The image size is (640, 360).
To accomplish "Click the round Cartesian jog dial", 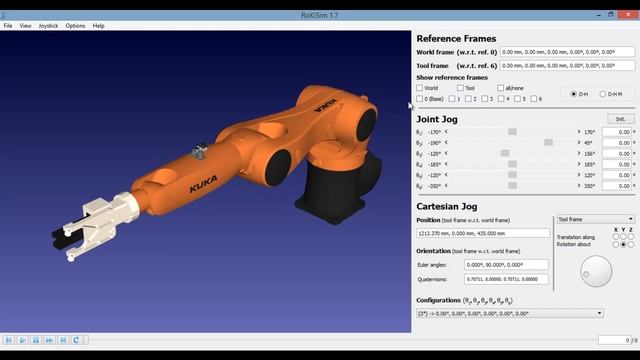I will [596, 271].
